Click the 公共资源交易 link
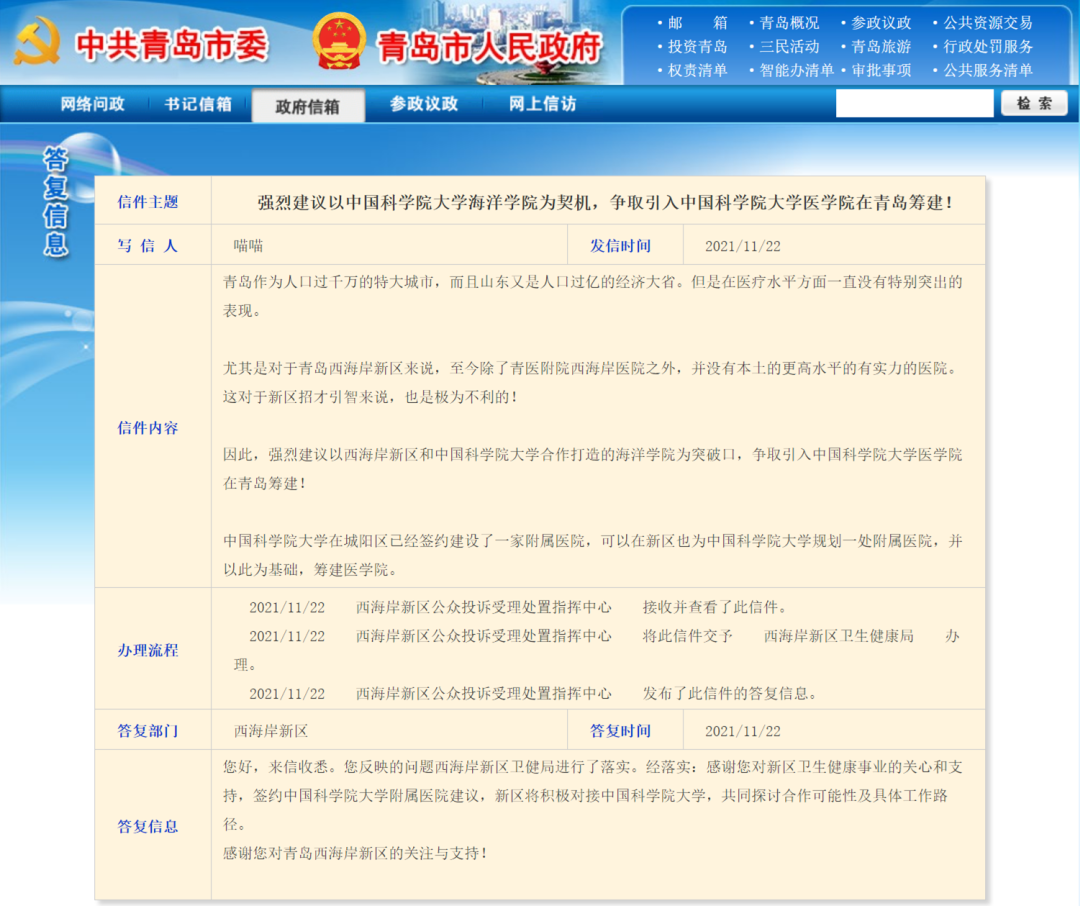This screenshot has width=1080, height=906. (x=988, y=23)
